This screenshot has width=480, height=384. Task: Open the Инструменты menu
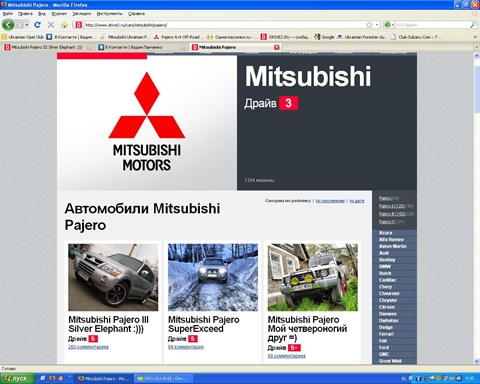pos(110,14)
